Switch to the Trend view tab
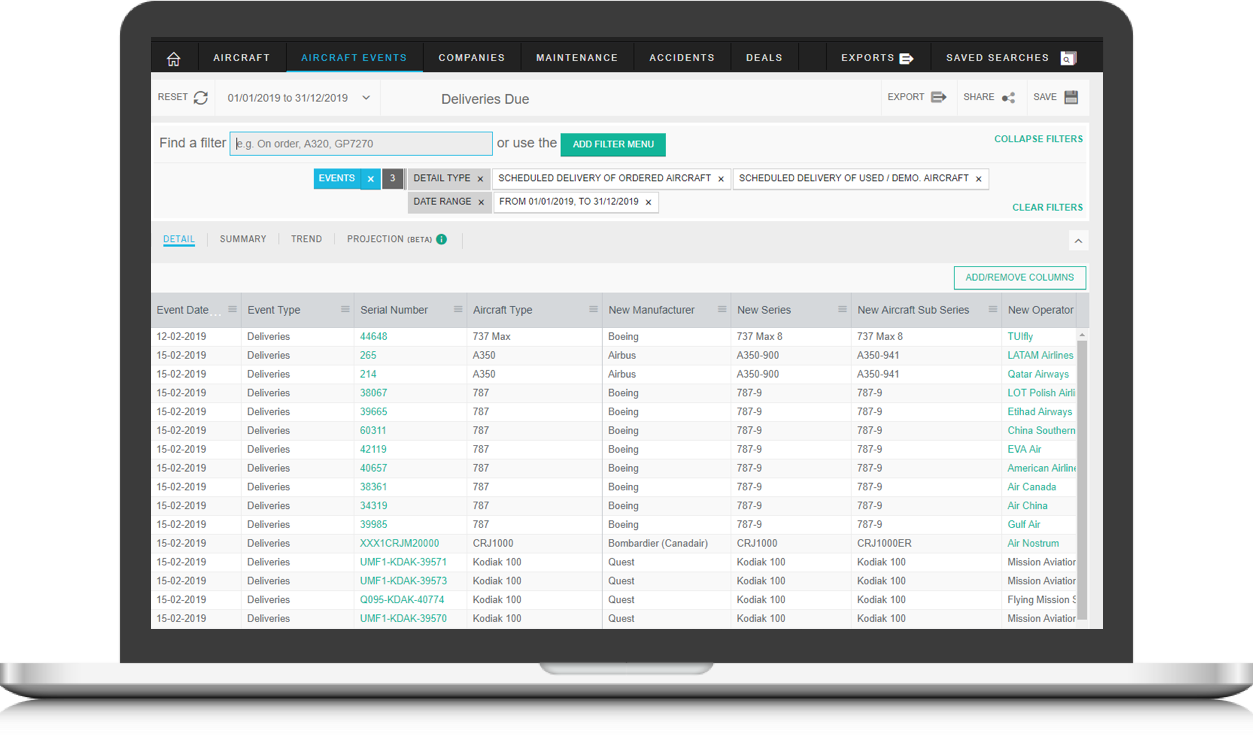 (306, 239)
